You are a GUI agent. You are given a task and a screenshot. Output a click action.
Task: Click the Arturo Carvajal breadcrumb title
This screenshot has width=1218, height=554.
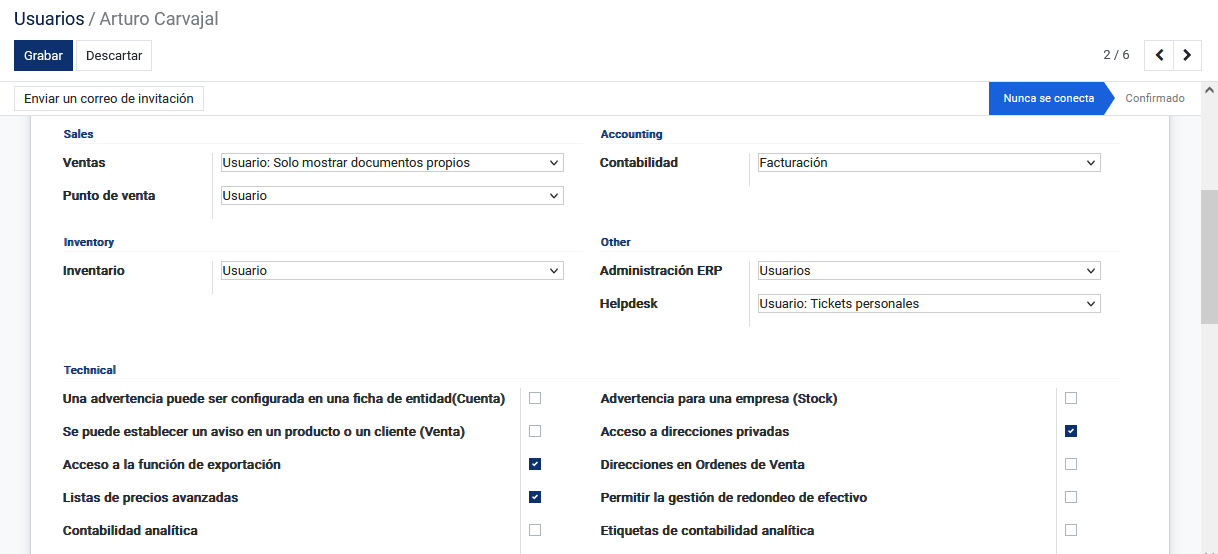coord(159,19)
